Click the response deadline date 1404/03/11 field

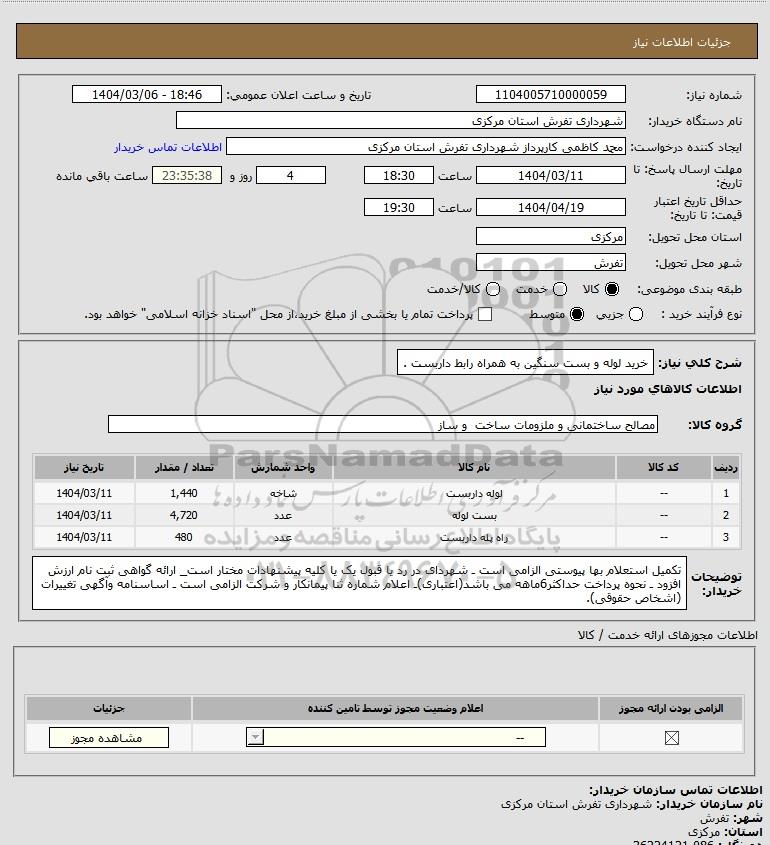click(x=551, y=176)
